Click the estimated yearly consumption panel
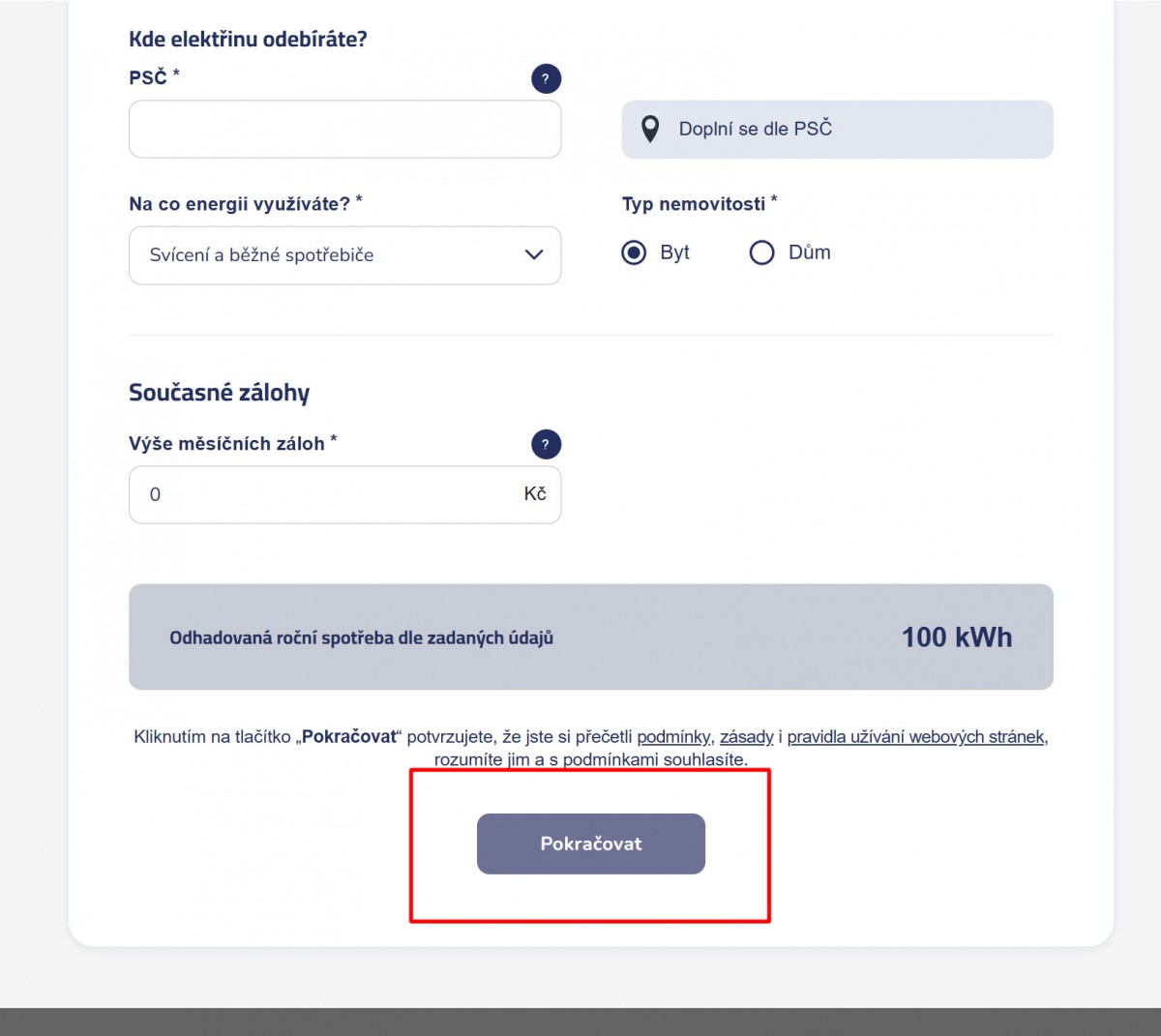This screenshot has width=1161, height=1036. tap(591, 636)
